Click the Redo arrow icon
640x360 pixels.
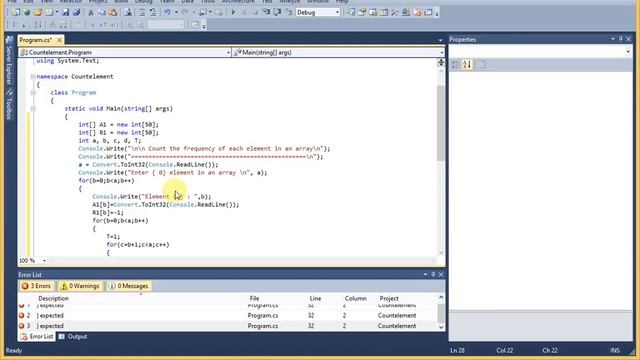coord(185,12)
